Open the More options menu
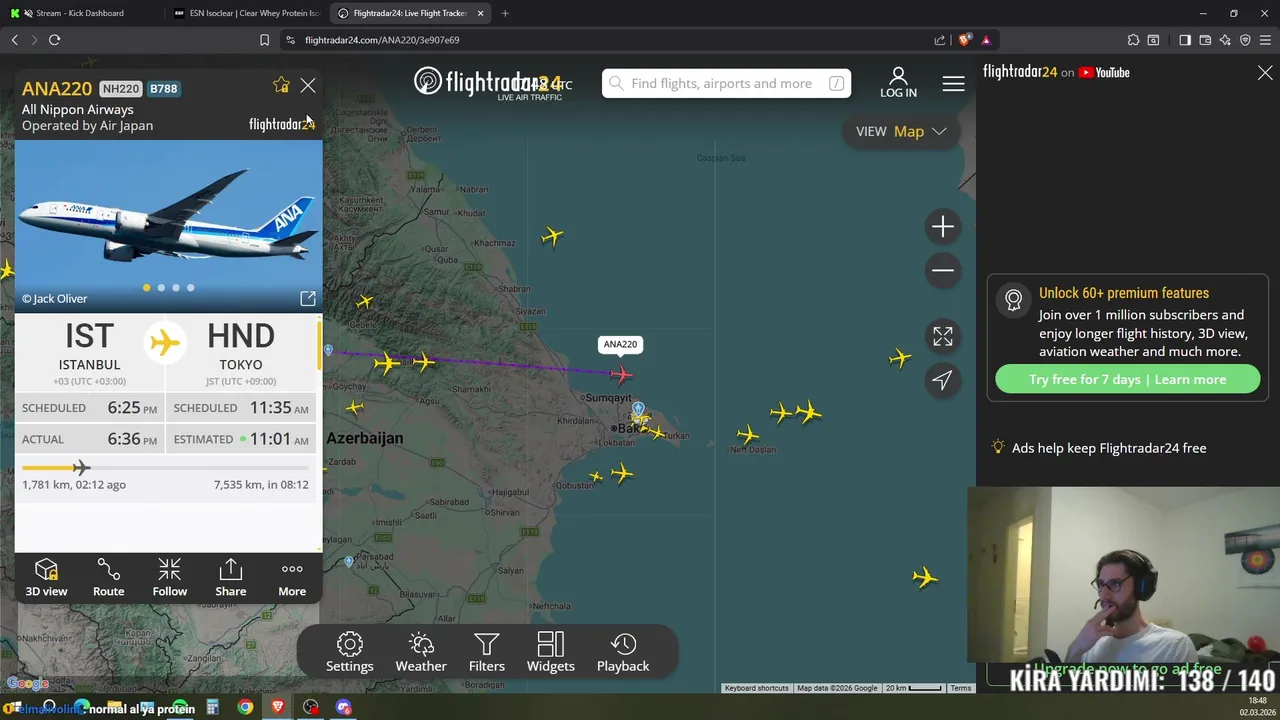Image resolution: width=1280 pixels, height=720 pixels. point(292,578)
